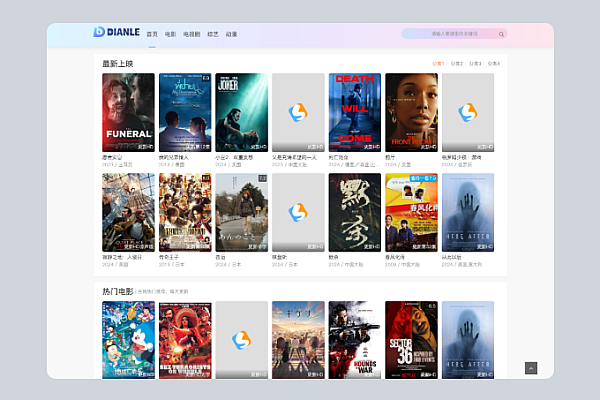600x400 pixels.
Task: Click the DIANLE logo
Action: pyautogui.click(x=116, y=32)
